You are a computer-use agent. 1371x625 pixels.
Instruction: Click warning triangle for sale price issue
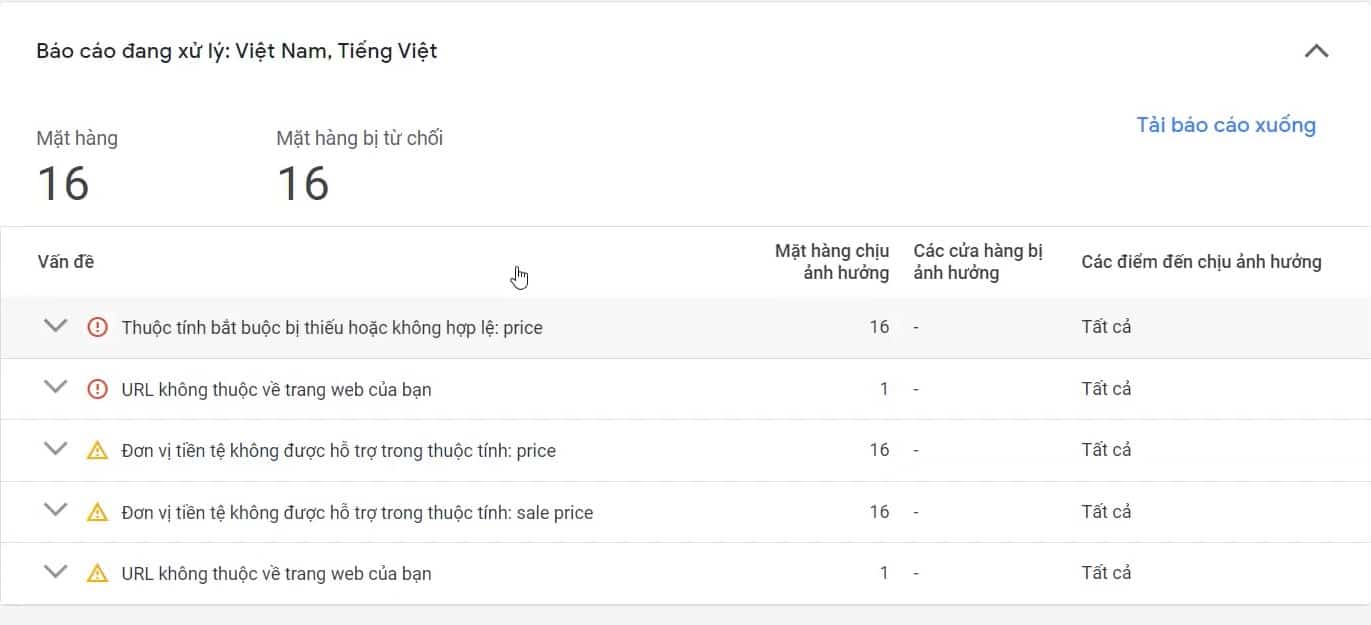pyautogui.click(x=97, y=512)
